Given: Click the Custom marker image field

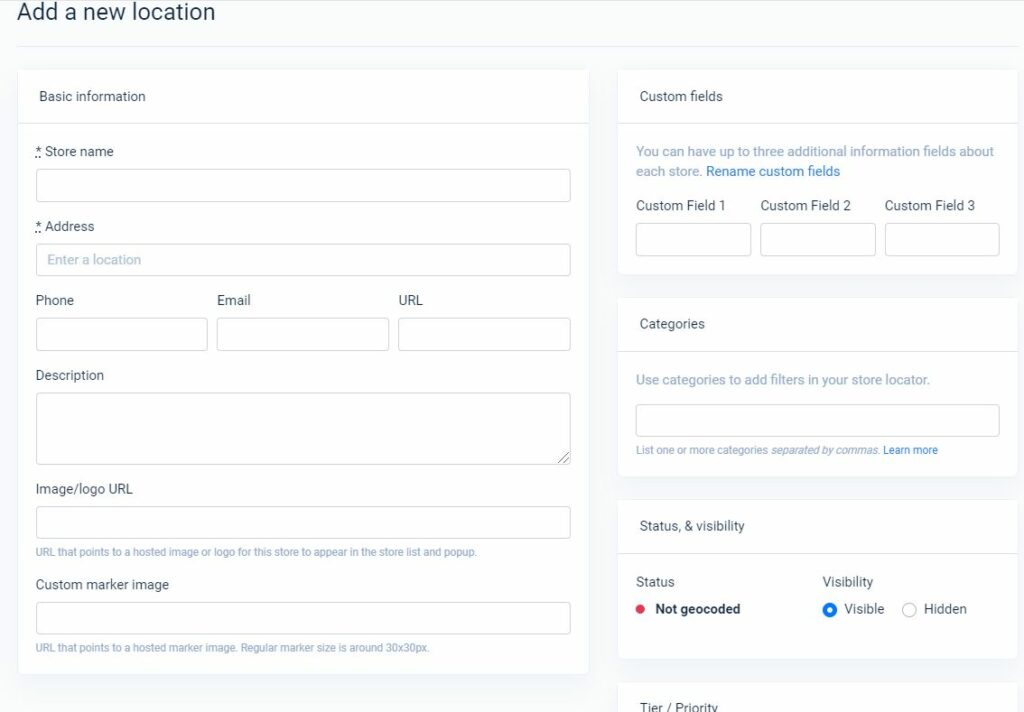Looking at the screenshot, I should coord(302,617).
